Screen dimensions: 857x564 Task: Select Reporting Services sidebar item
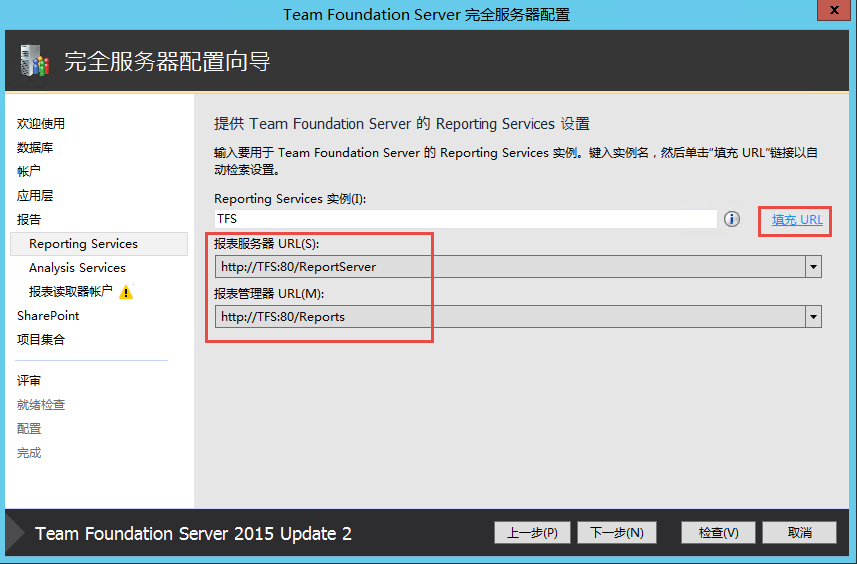99,244
